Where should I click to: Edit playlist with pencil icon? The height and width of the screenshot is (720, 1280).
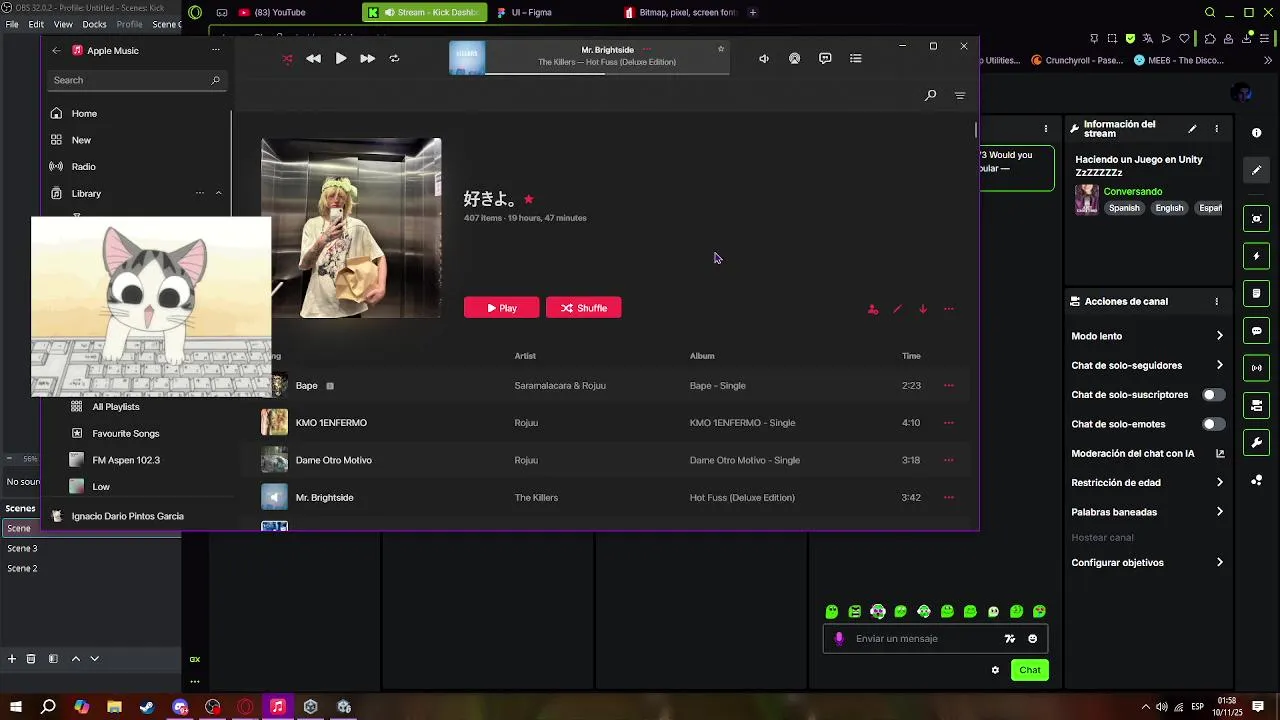point(897,309)
